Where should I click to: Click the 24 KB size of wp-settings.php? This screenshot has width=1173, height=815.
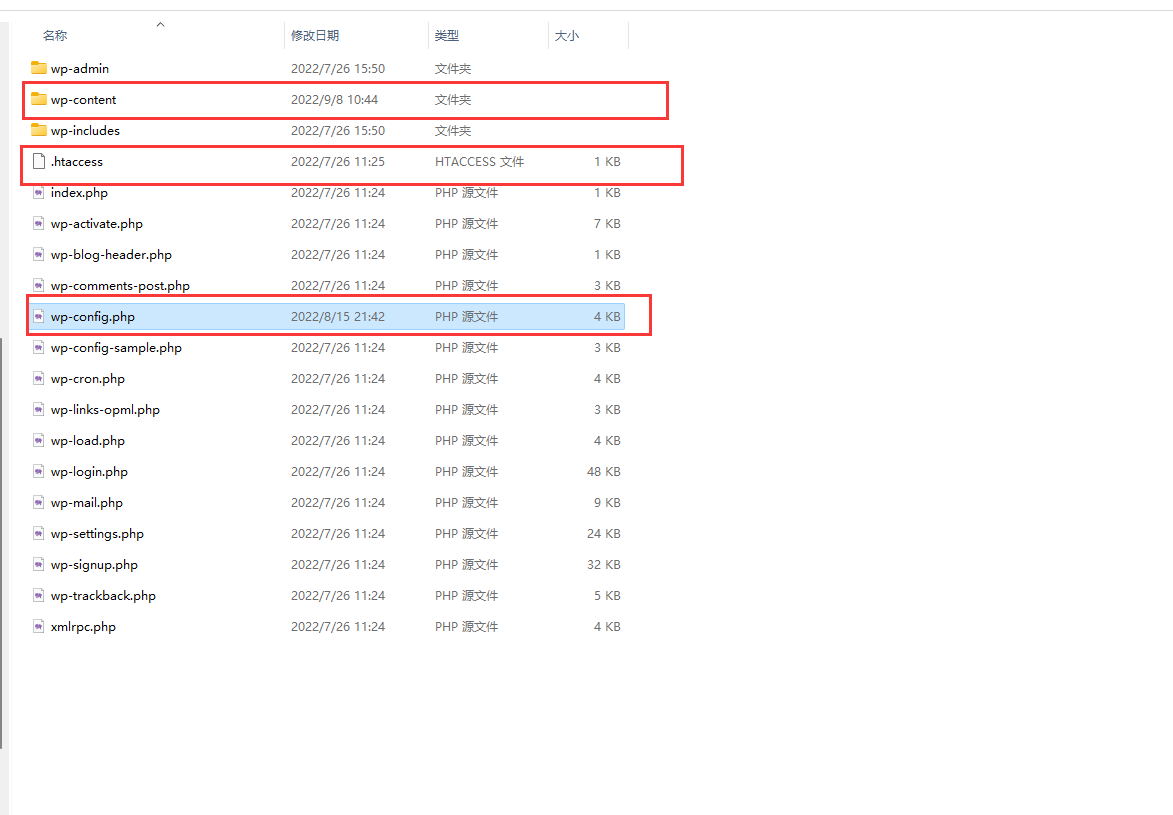click(x=604, y=534)
